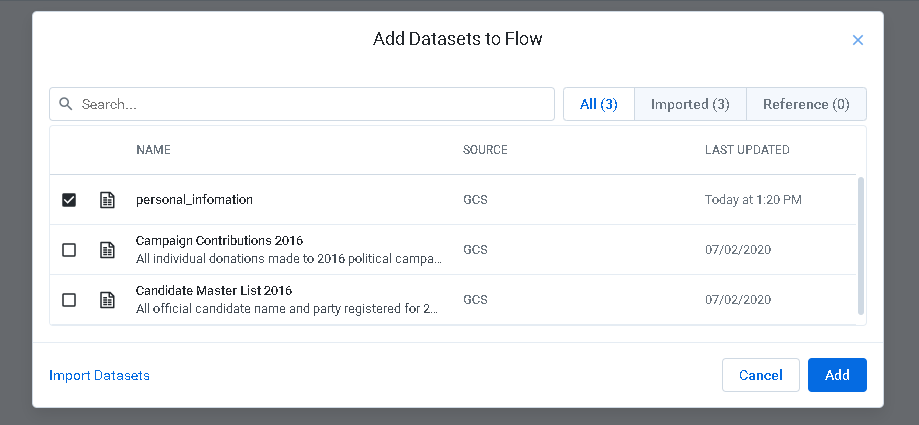Screen dimensions: 919x425
Task: Check the Candidate Master List 2016 checkbox
Action: click(69, 300)
